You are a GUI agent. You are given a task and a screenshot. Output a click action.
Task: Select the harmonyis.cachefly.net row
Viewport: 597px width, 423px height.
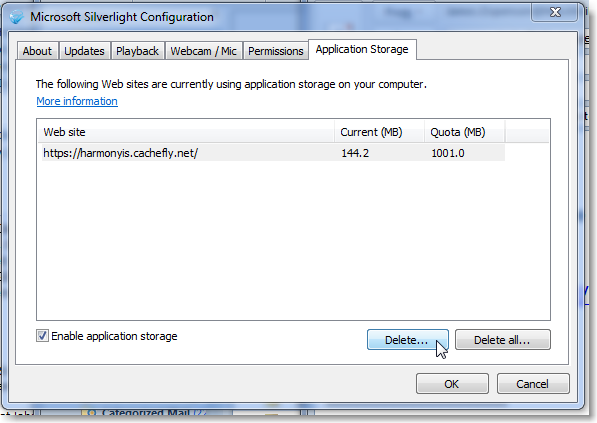tap(273, 153)
